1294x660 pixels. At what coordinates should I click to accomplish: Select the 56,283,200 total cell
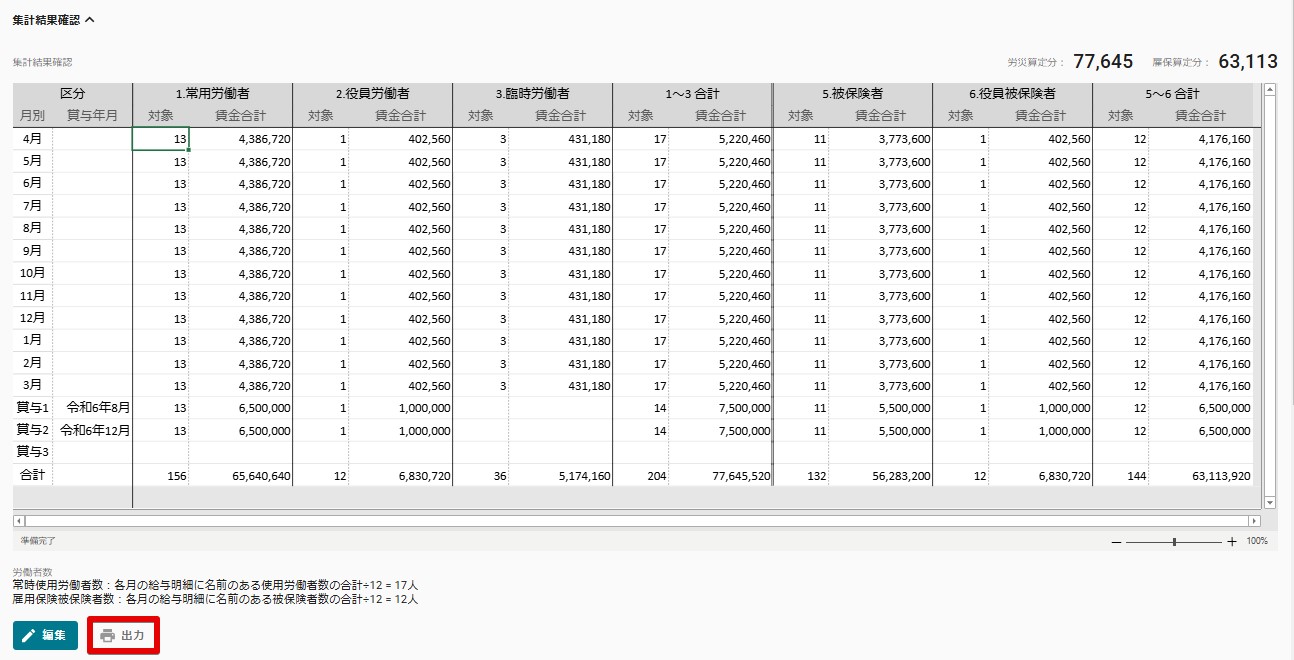click(880, 476)
